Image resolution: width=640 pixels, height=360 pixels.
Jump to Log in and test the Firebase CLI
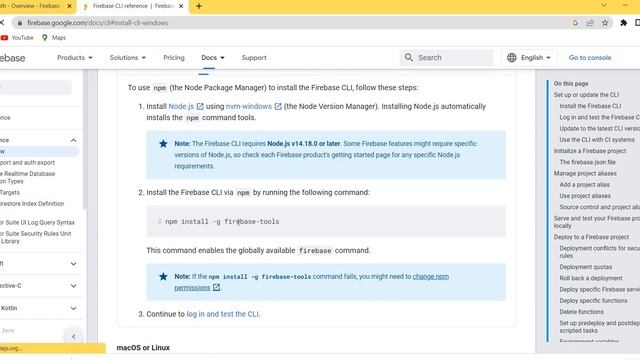(x=599, y=117)
